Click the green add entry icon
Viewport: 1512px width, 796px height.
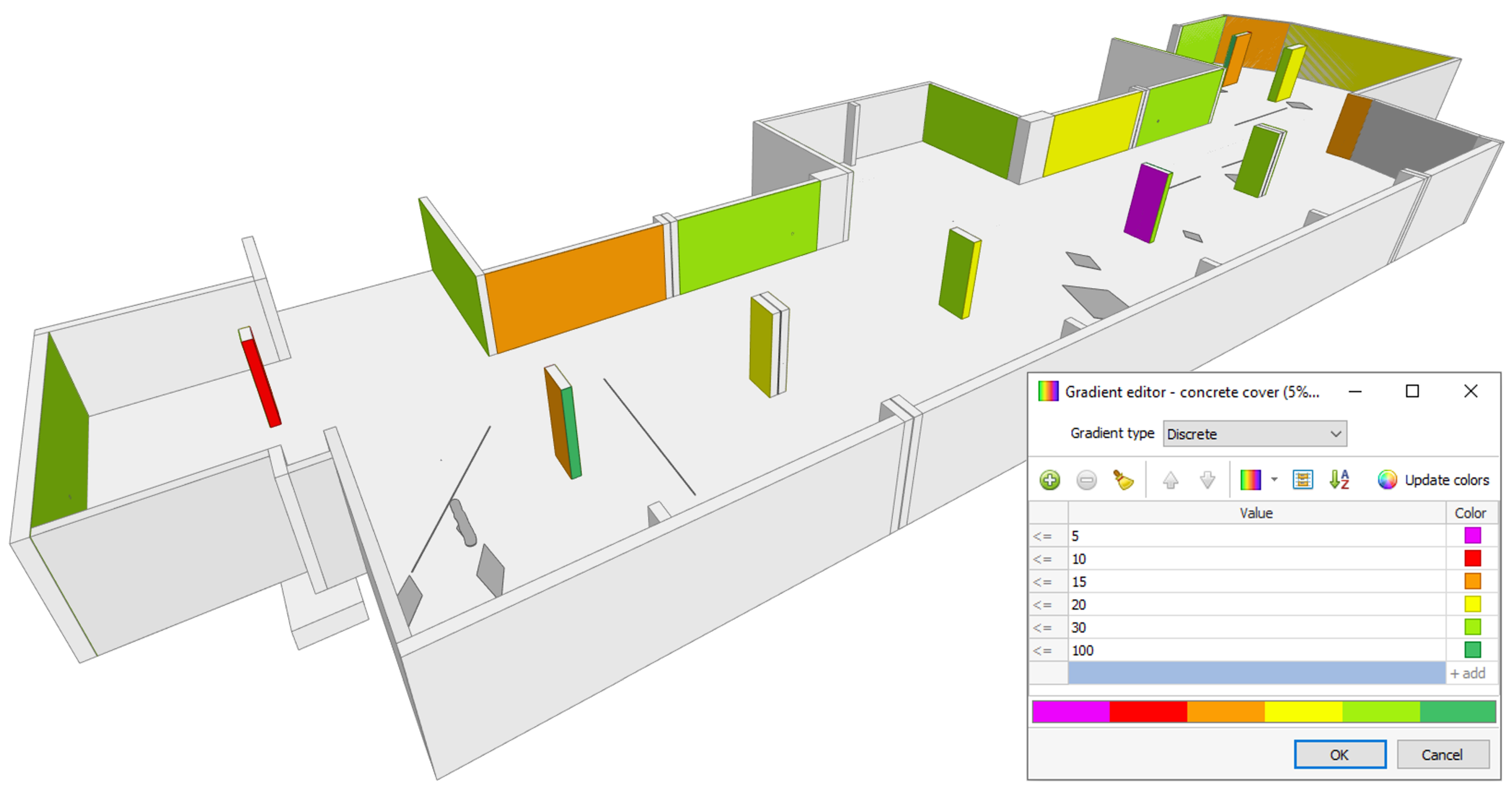(1050, 480)
